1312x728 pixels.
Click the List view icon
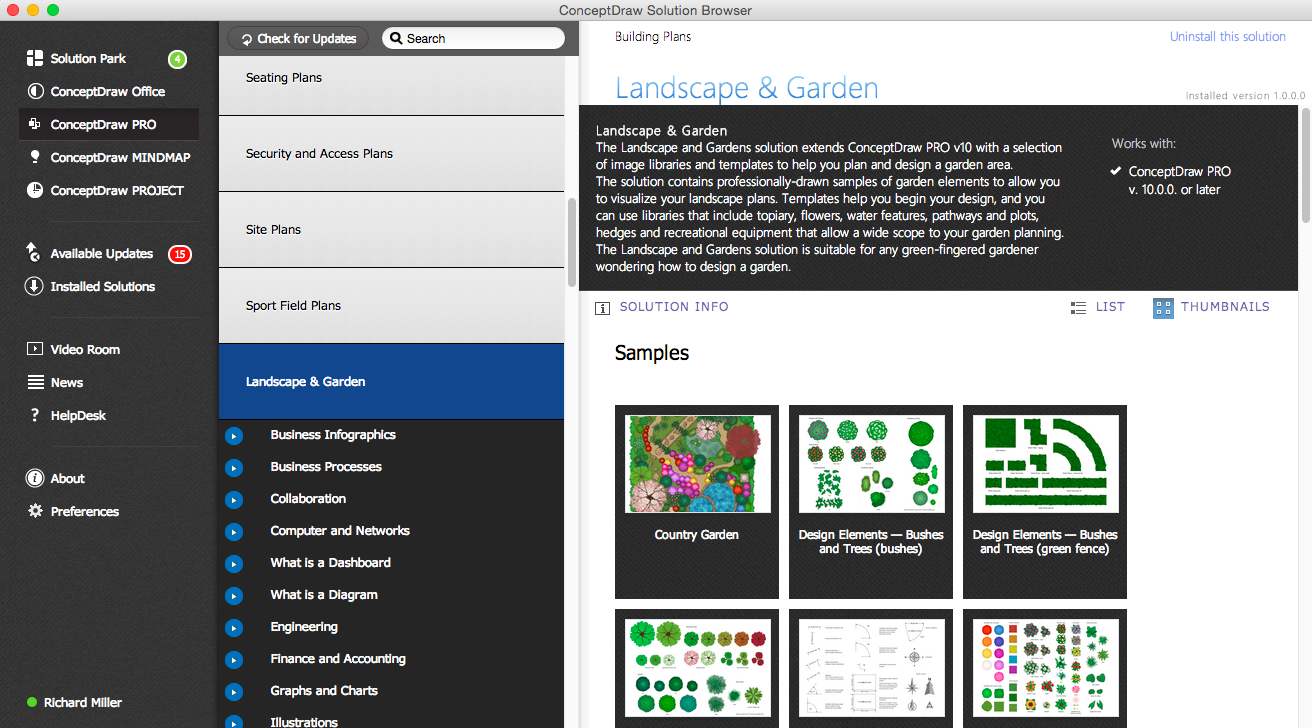[x=1078, y=308]
